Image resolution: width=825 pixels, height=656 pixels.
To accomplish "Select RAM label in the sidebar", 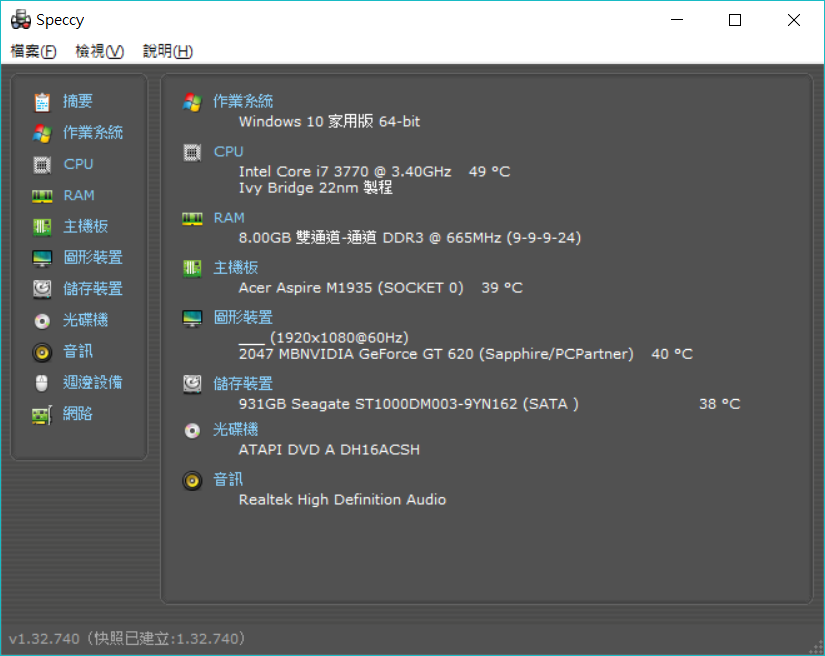I will (x=79, y=195).
